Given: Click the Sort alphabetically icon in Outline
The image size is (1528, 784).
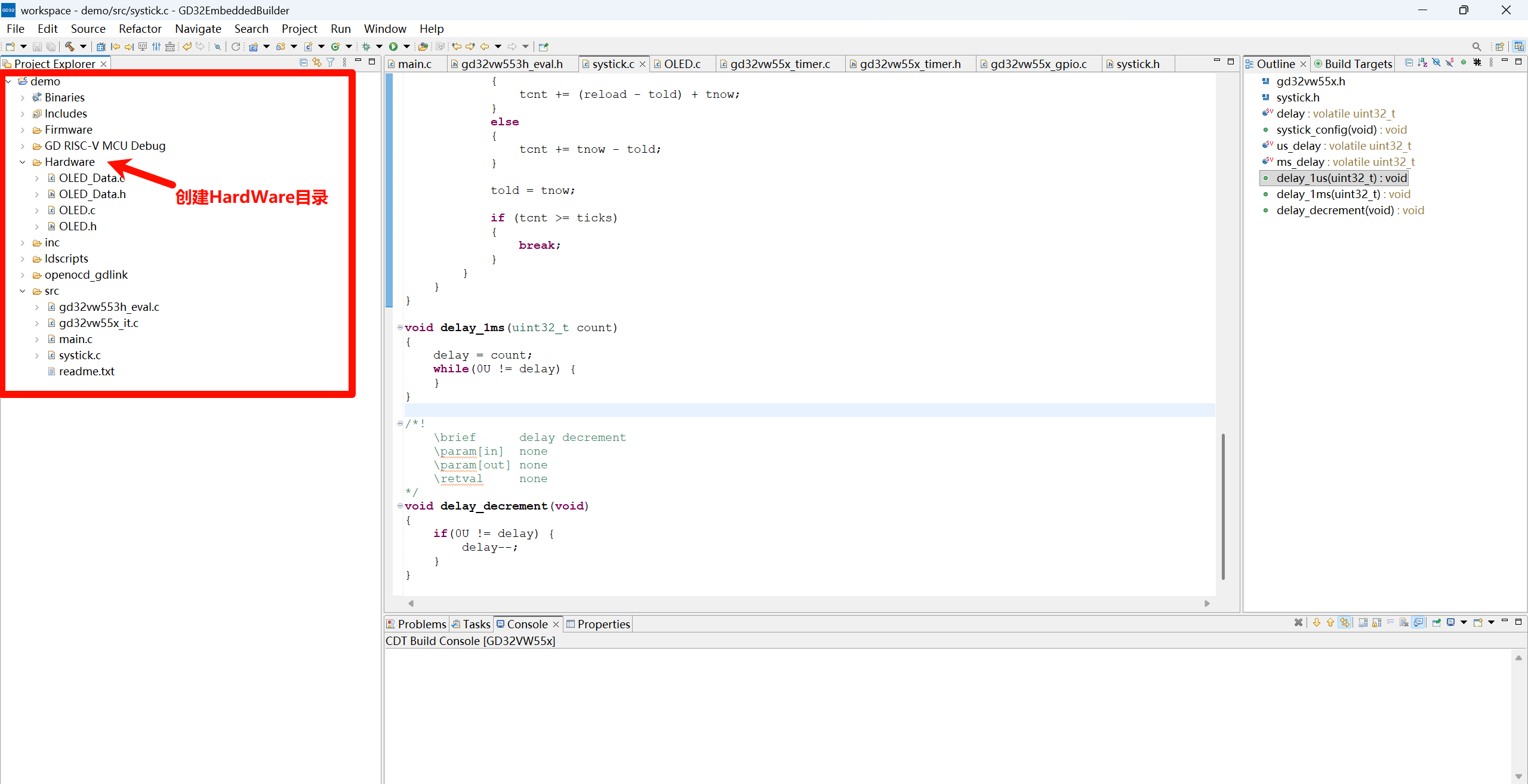Looking at the screenshot, I should point(1422,63).
